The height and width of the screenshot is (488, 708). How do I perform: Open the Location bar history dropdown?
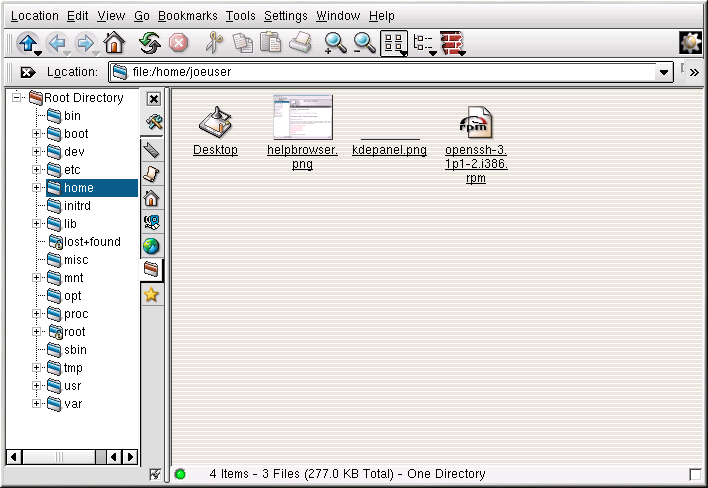pos(664,72)
